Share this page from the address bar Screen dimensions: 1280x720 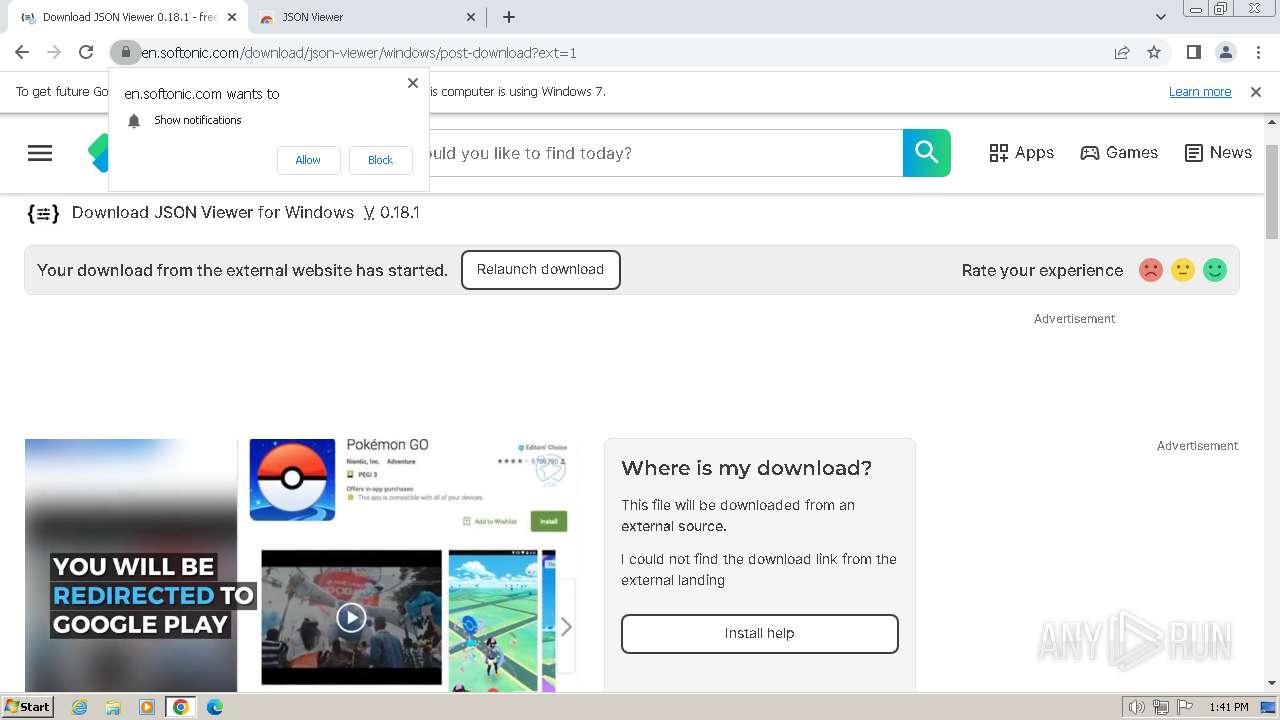[x=1122, y=52]
